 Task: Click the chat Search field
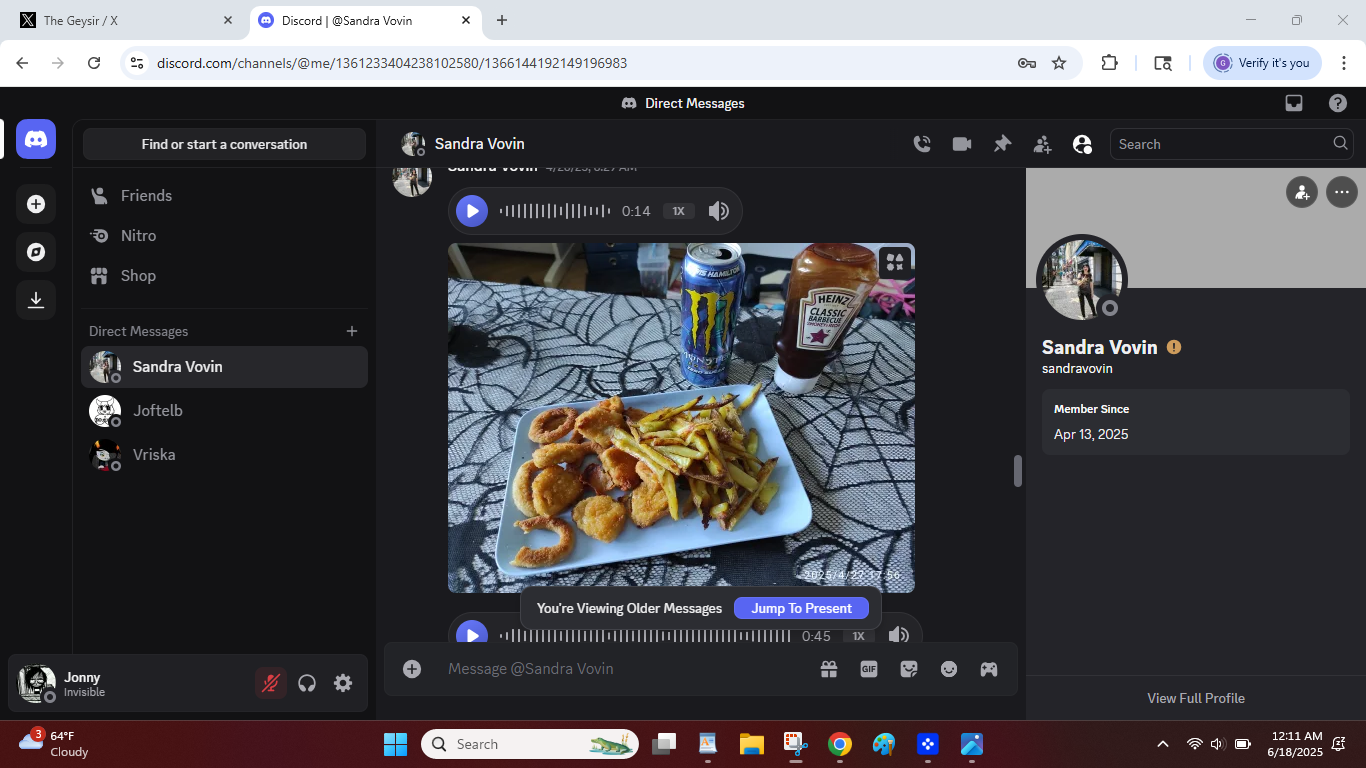1231,144
